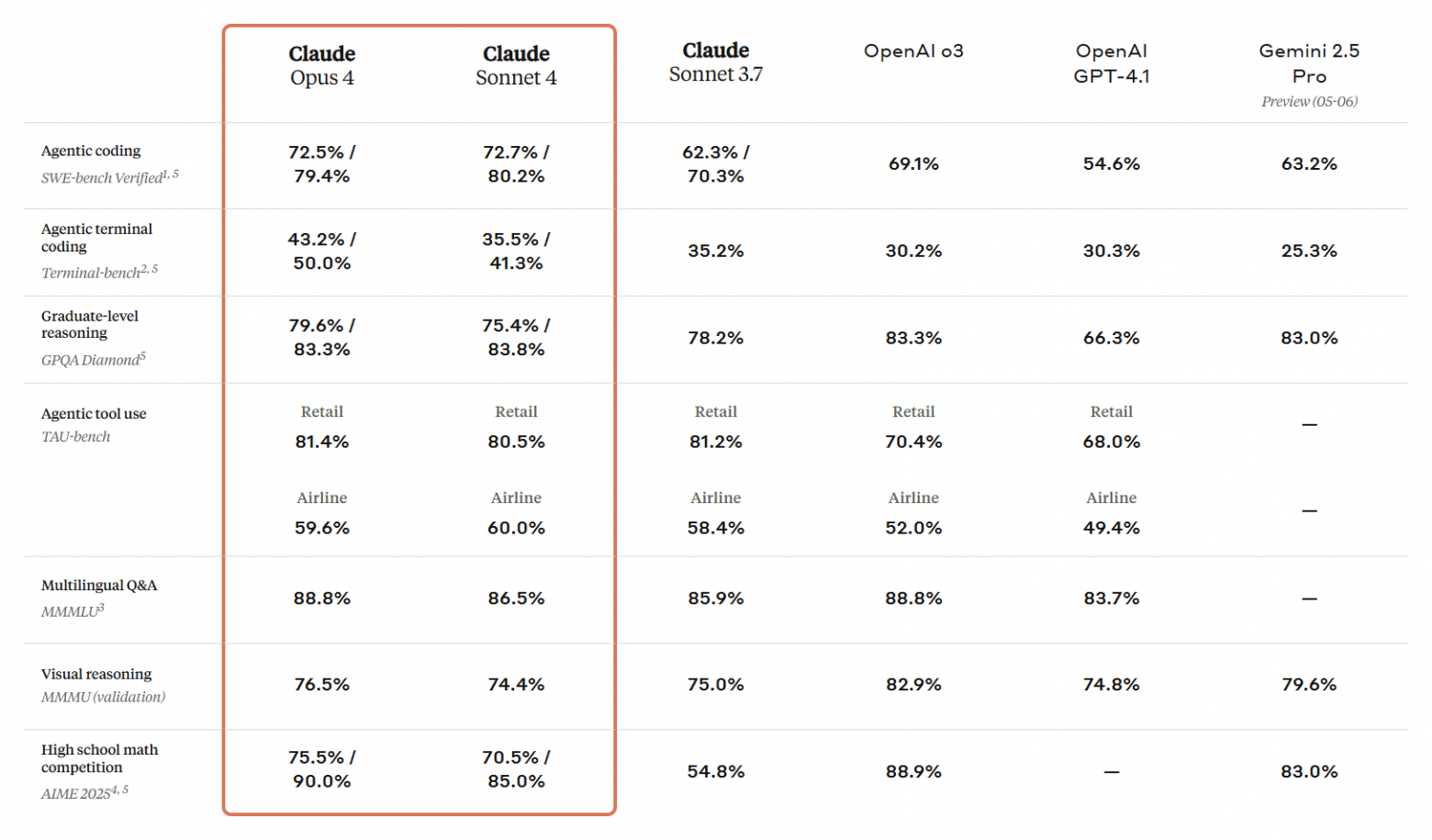Image resolution: width=1432 pixels, height=840 pixels.
Task: Select the OpenAI o3 column header
Action: [x=913, y=51]
